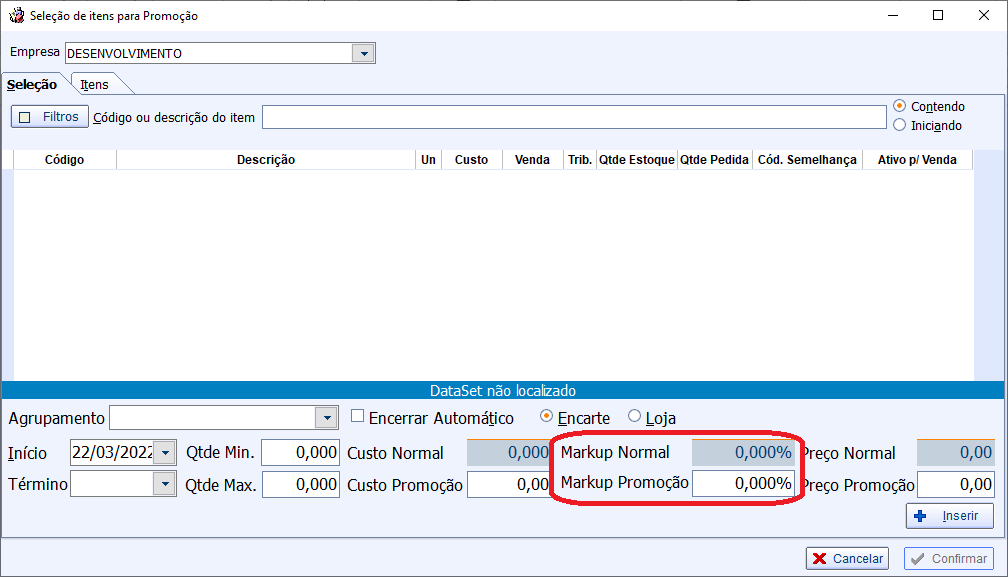The height and width of the screenshot is (577, 1008).
Task: Select the Contendo radio option
Action: click(x=900, y=106)
